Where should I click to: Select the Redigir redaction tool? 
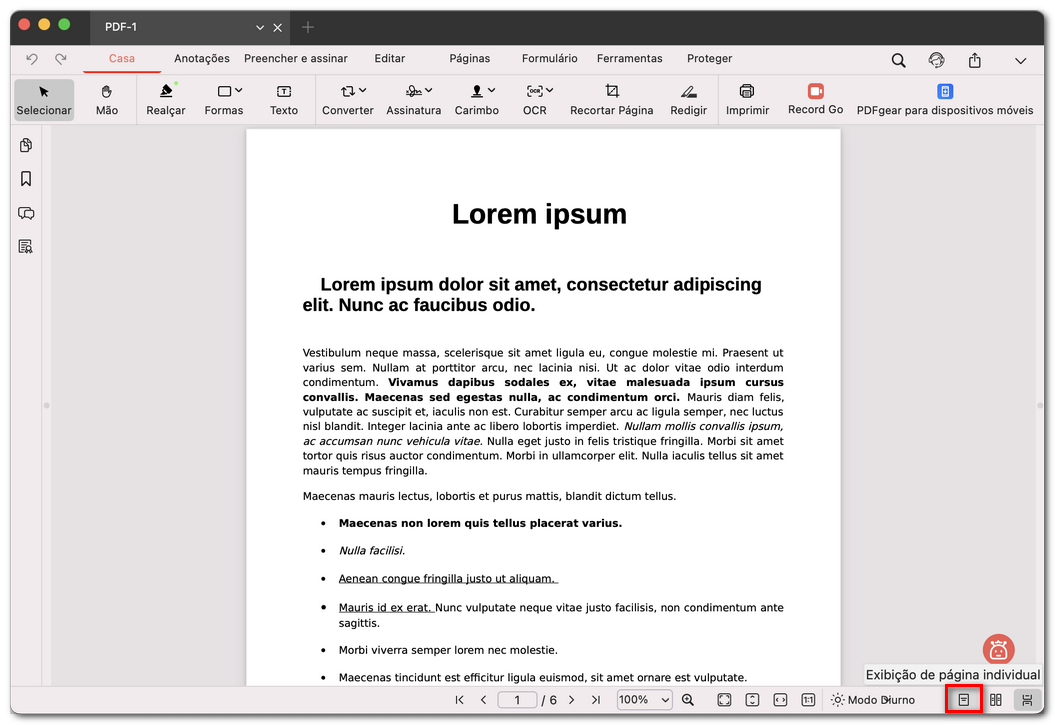688,99
